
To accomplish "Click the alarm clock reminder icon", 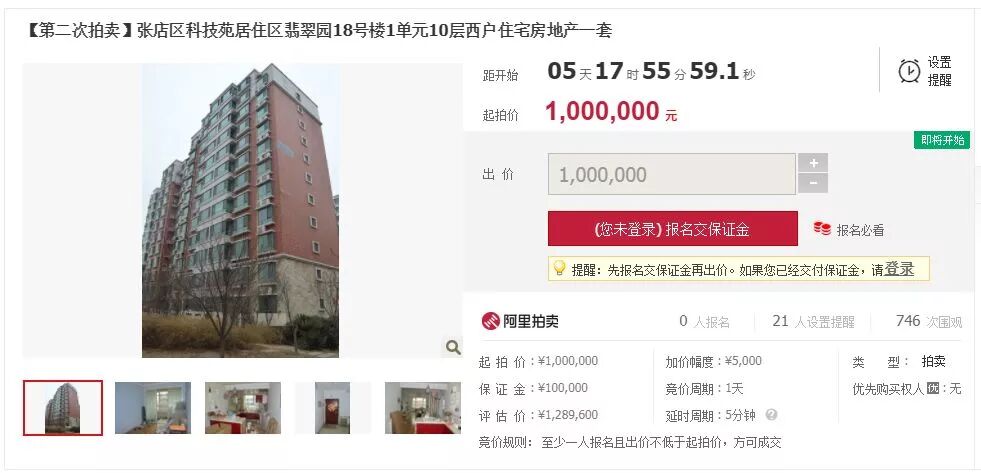I will (909, 71).
